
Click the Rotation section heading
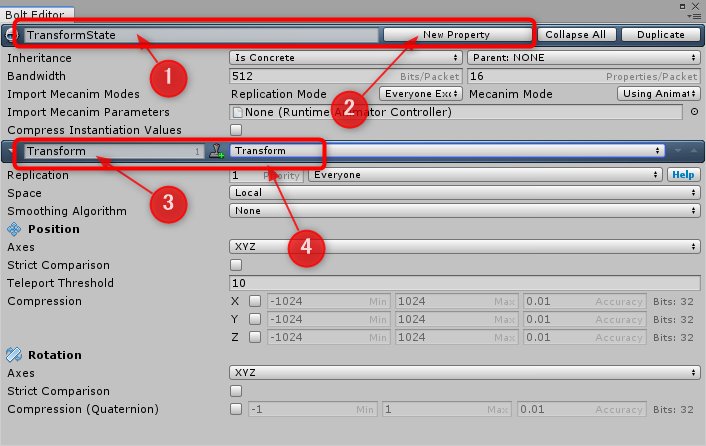pyautogui.click(x=55, y=355)
